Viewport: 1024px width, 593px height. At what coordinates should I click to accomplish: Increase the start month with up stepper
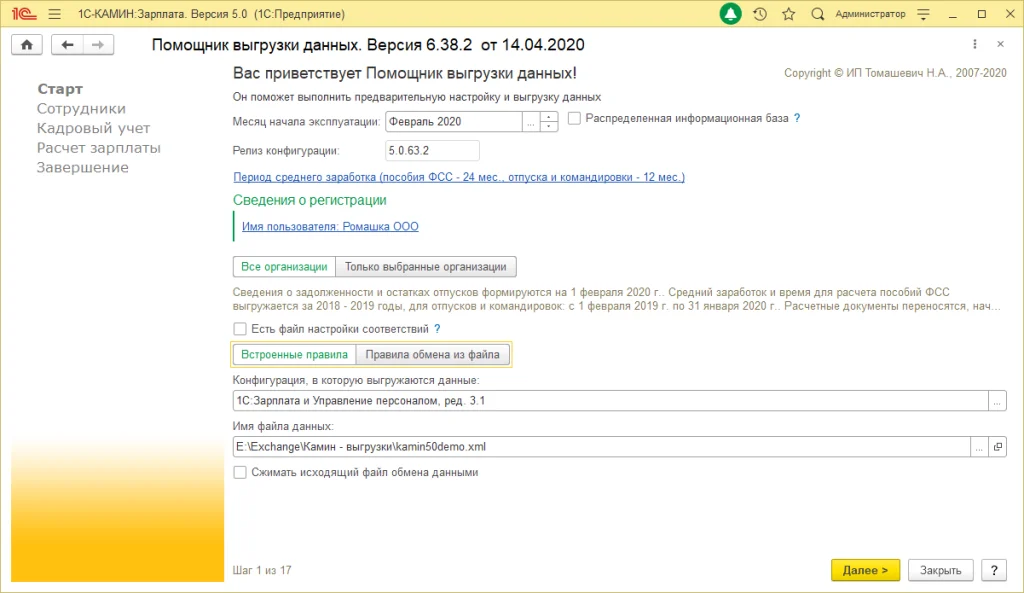tap(549, 117)
